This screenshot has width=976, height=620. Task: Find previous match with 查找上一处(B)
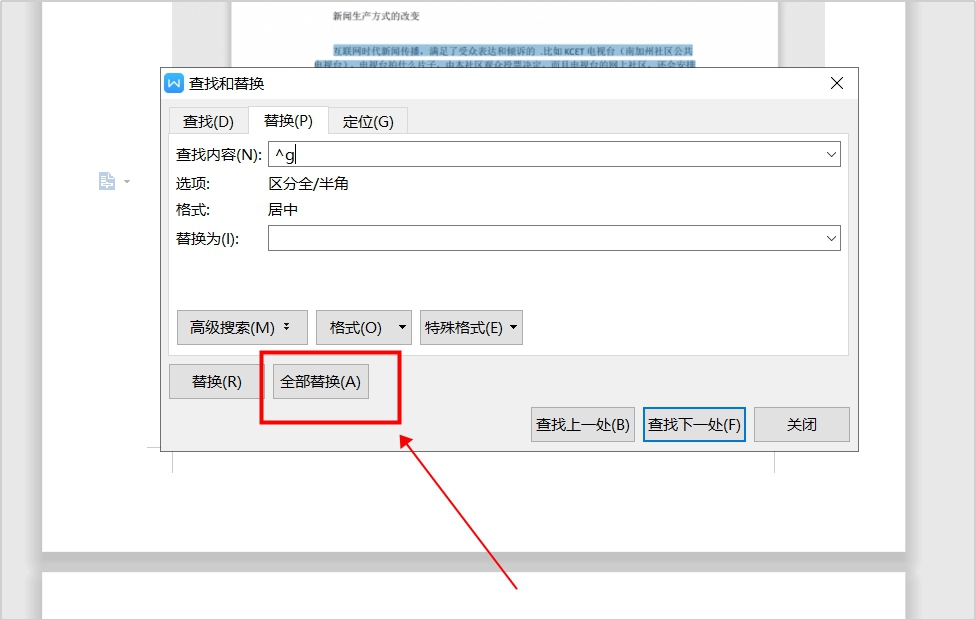pyautogui.click(x=583, y=424)
